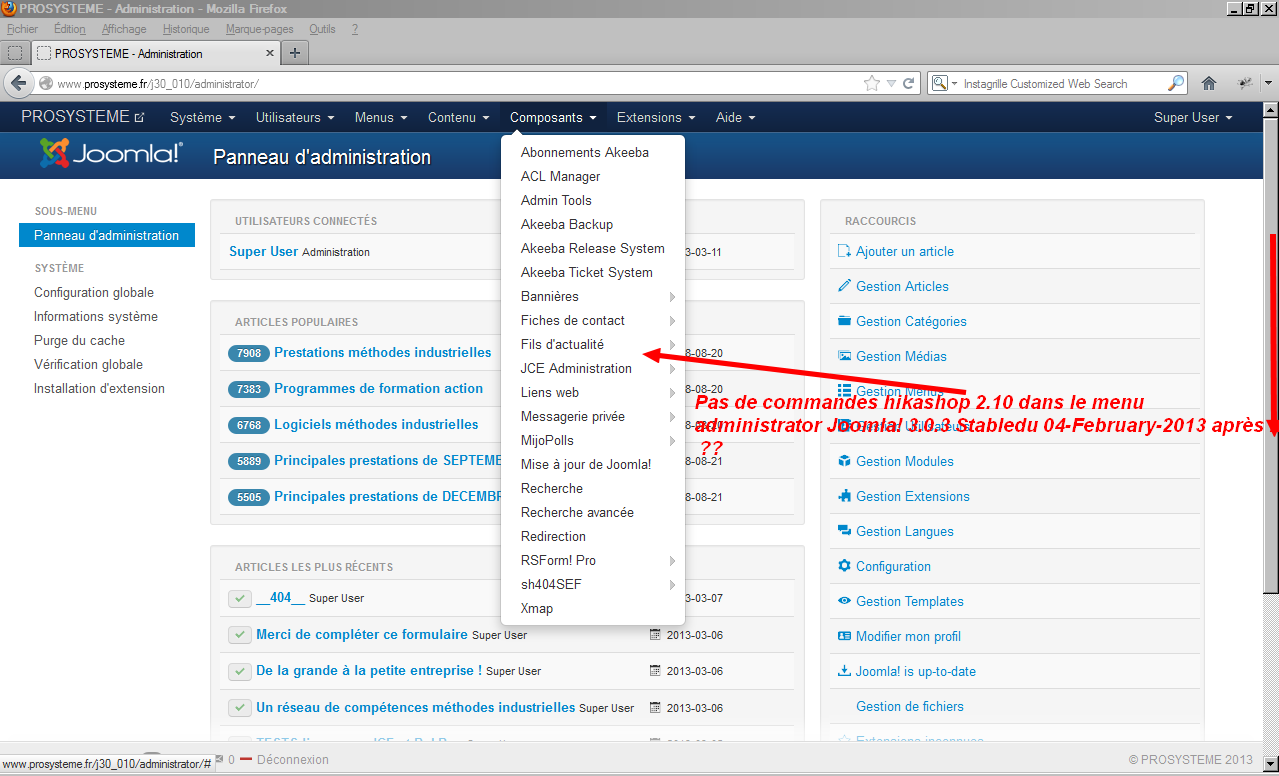Open Configuration globale in the sidebar
Image resolution: width=1279 pixels, height=776 pixels.
(x=94, y=292)
